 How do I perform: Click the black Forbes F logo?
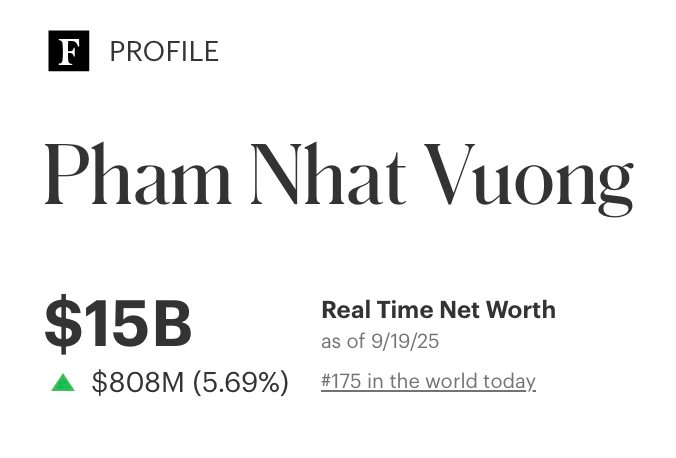click(68, 51)
